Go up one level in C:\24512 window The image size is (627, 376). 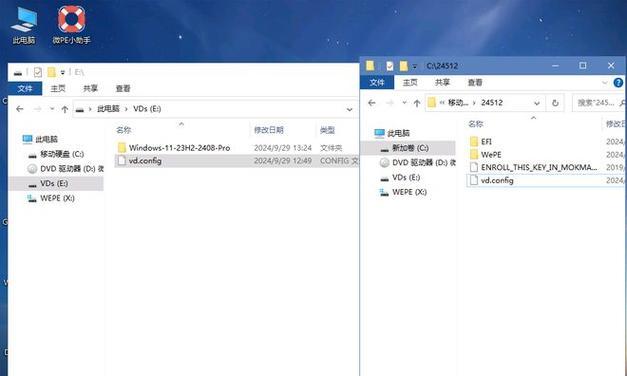(417, 103)
